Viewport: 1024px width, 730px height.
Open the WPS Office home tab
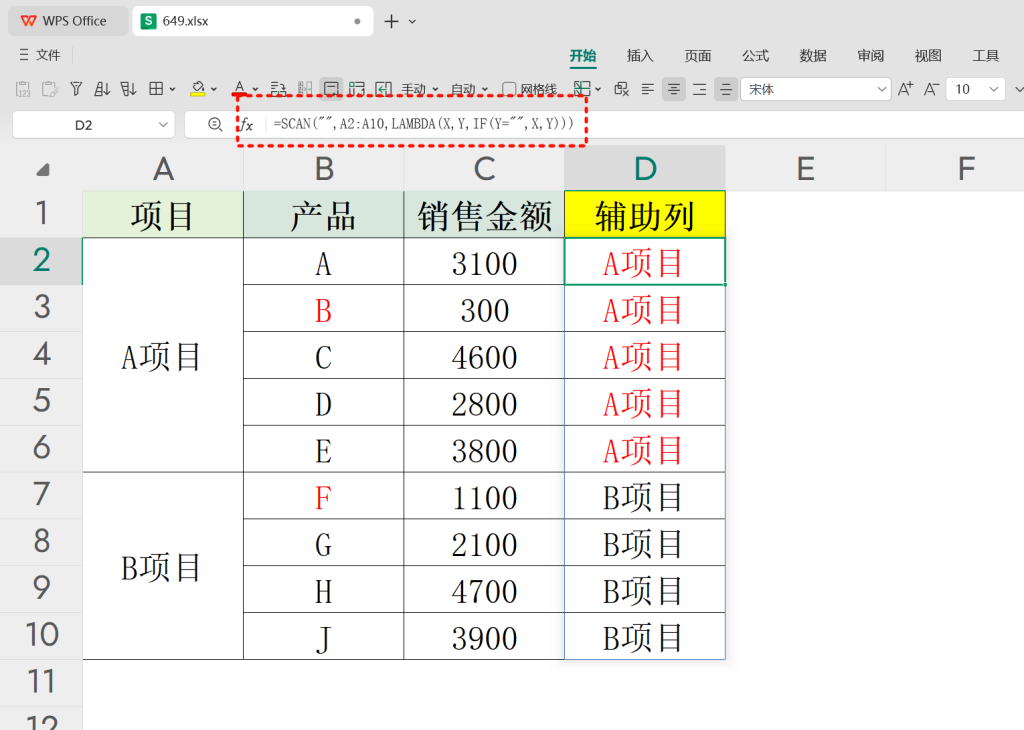[x=68, y=21]
